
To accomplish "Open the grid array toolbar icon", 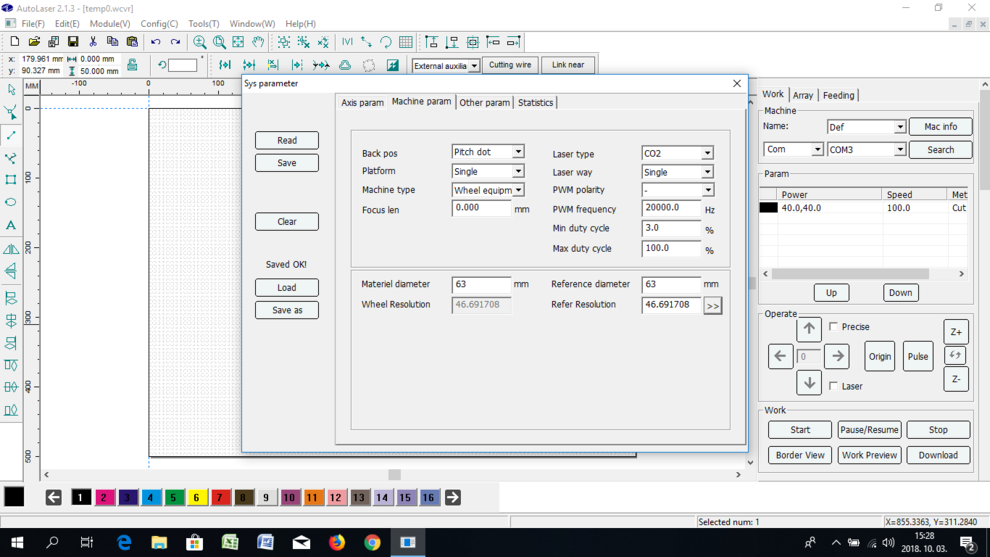I will click(405, 42).
